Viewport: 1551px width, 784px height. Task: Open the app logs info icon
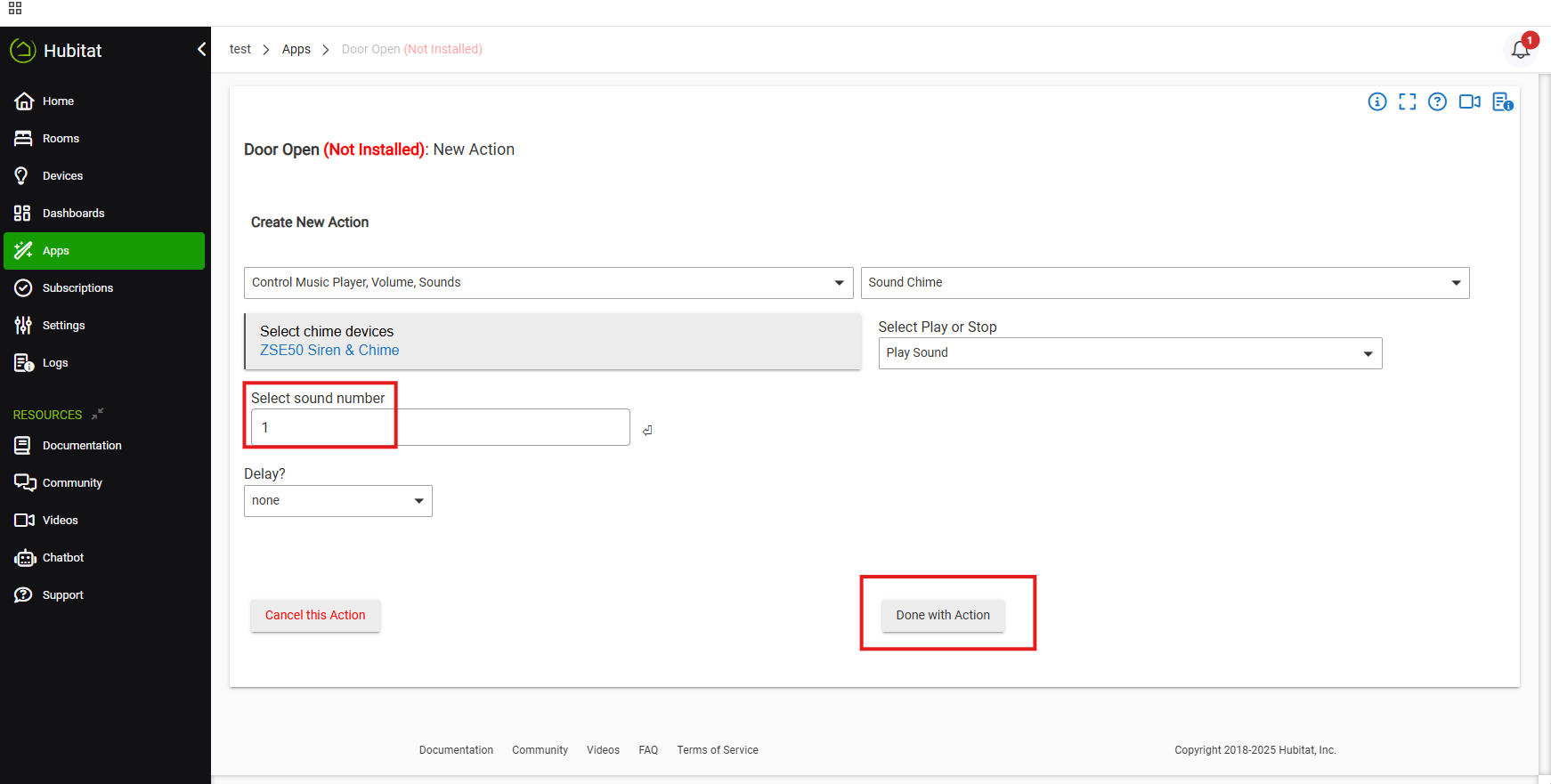(1503, 101)
